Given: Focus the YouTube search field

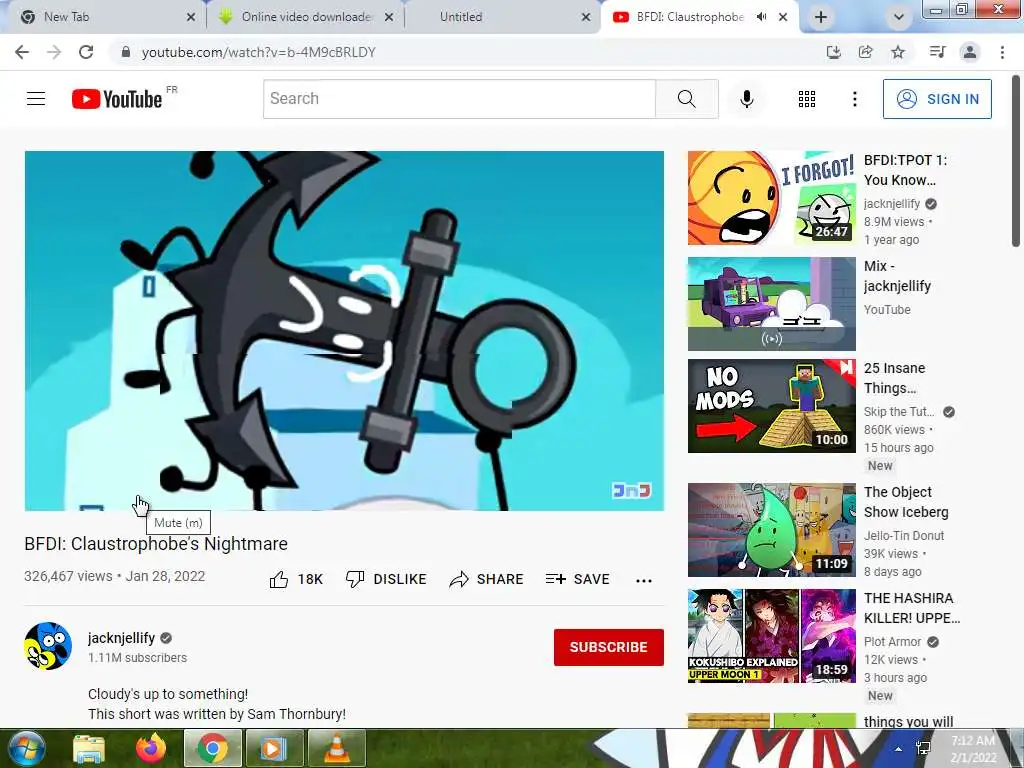Looking at the screenshot, I should click(x=459, y=99).
